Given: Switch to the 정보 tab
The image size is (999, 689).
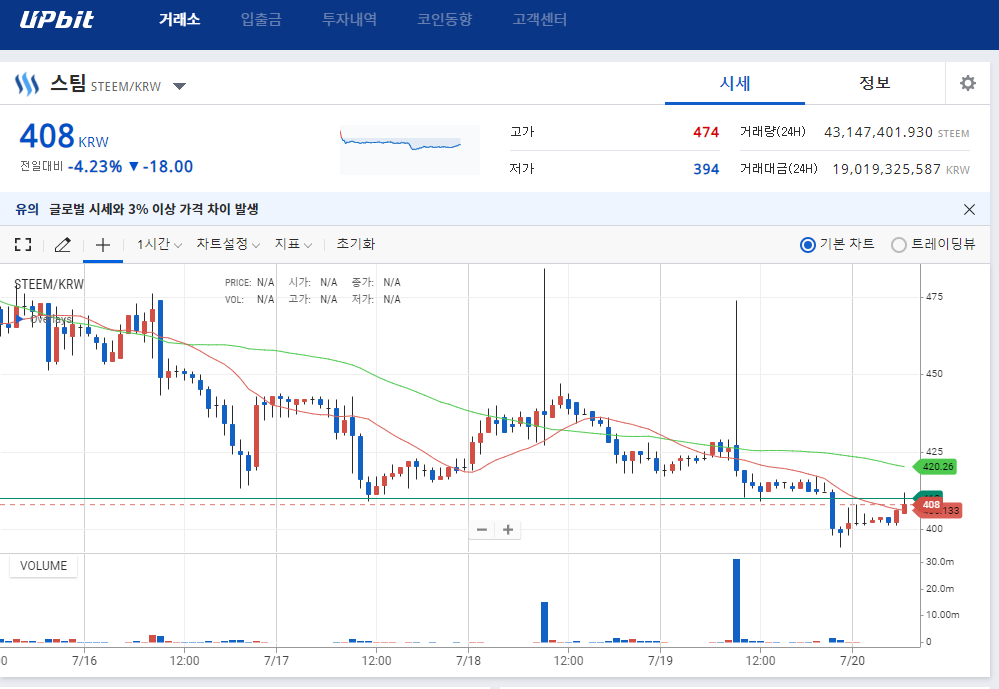Looking at the screenshot, I should click(874, 83).
